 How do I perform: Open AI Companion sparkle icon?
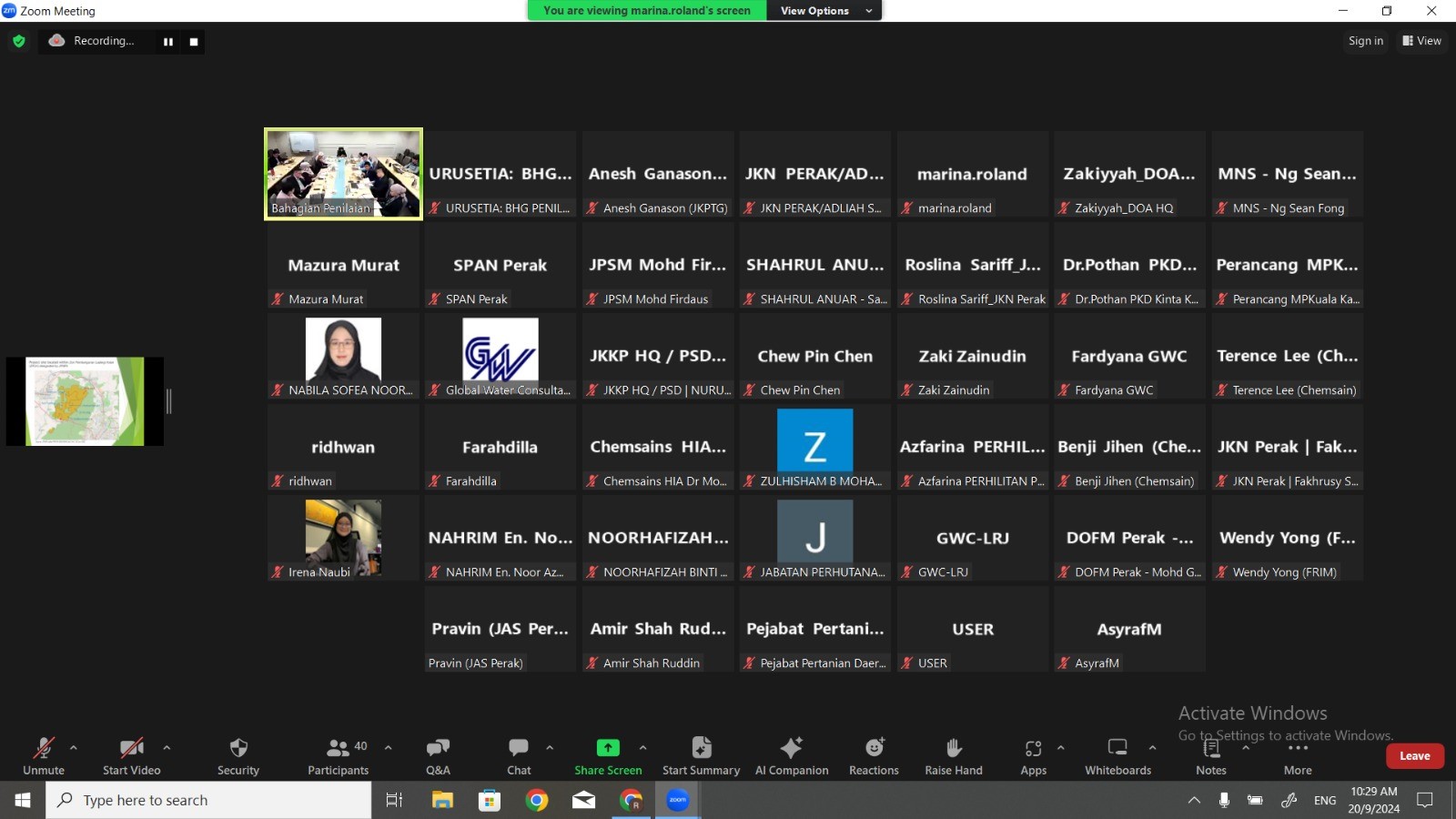coord(792,748)
